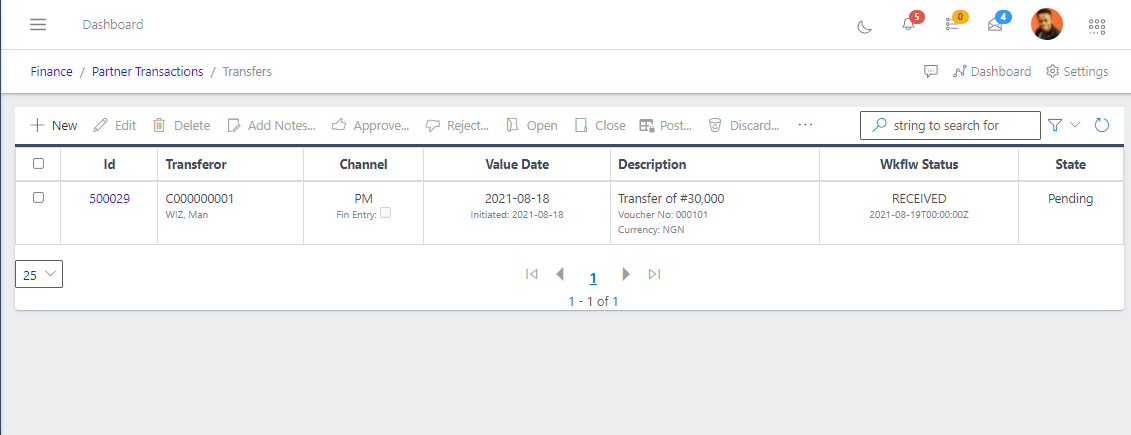Click the New transfer button

pos(53,126)
